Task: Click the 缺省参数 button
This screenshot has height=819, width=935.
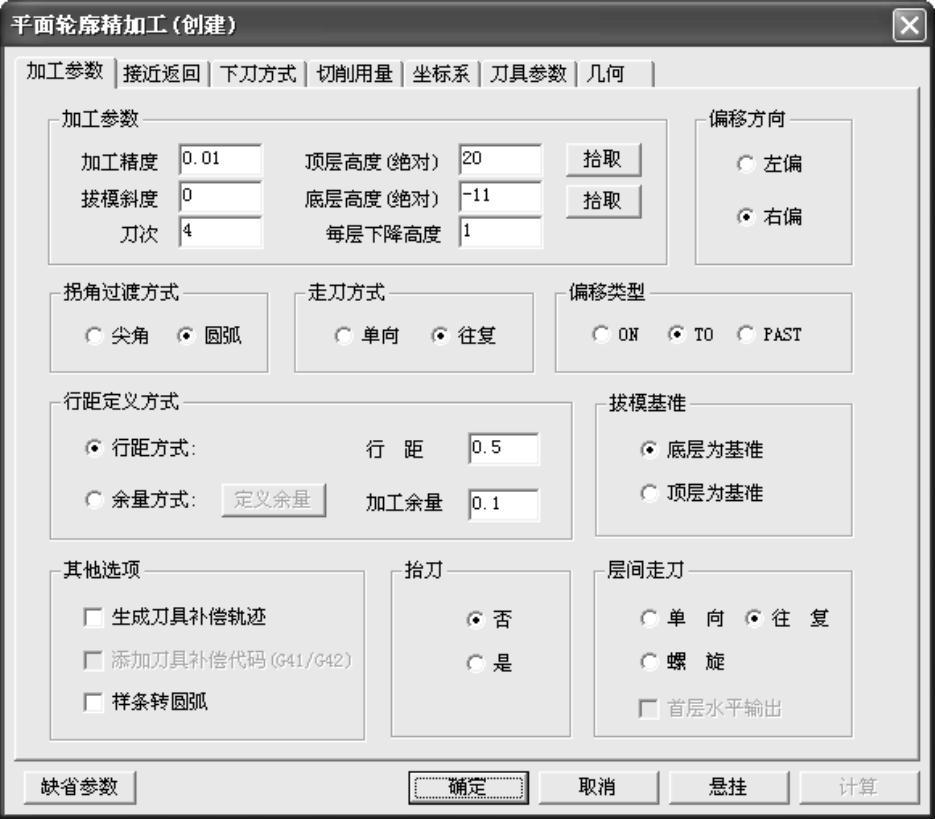Action: 79,787
